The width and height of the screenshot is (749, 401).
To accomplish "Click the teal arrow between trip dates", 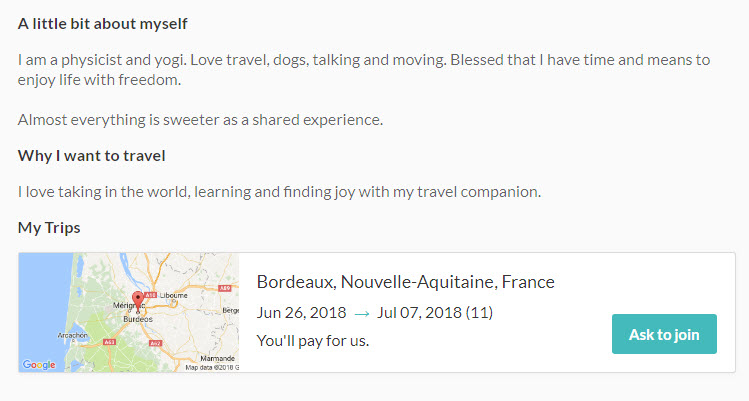I will [362, 314].
